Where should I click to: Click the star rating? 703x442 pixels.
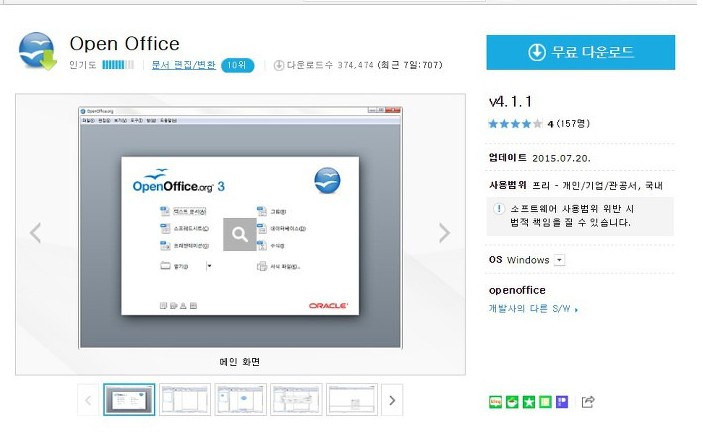[x=515, y=124]
